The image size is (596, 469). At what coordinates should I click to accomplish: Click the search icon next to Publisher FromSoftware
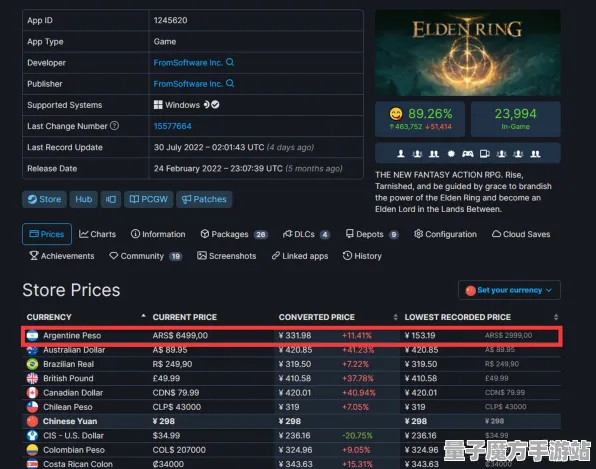pos(230,84)
